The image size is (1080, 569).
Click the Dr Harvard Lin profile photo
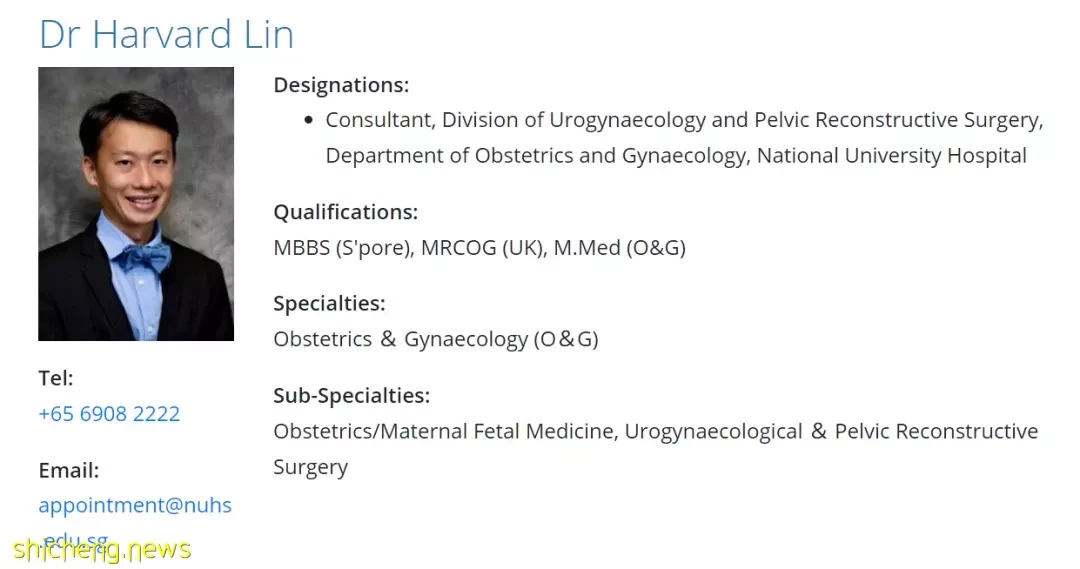click(x=136, y=204)
